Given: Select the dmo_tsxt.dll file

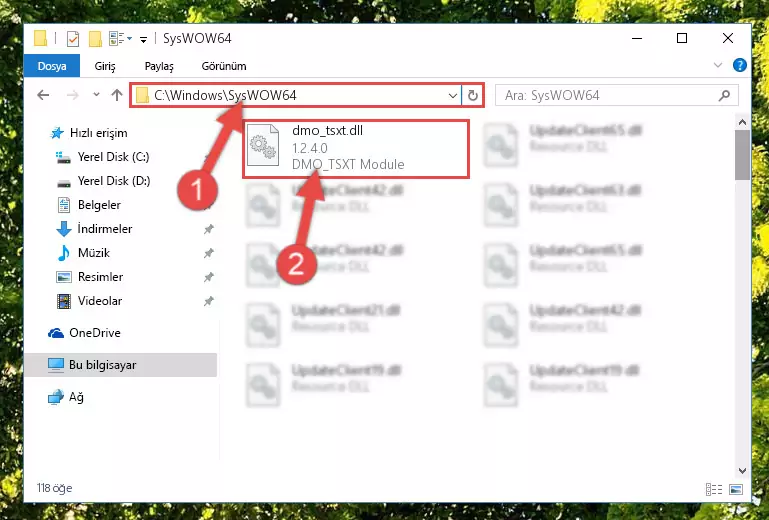Looking at the screenshot, I should point(356,148).
